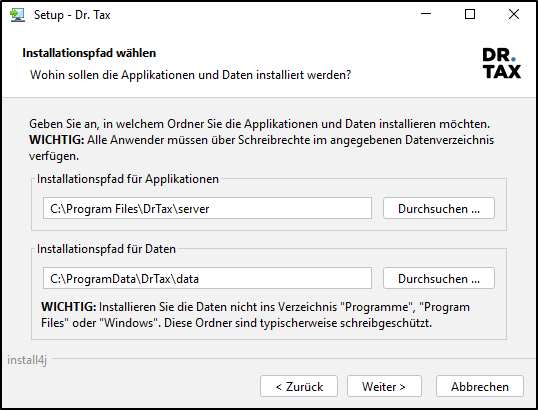538x410 pixels.
Task: Click the 'Wohin sollen die Applikationen' subtitle
Action: point(190,75)
